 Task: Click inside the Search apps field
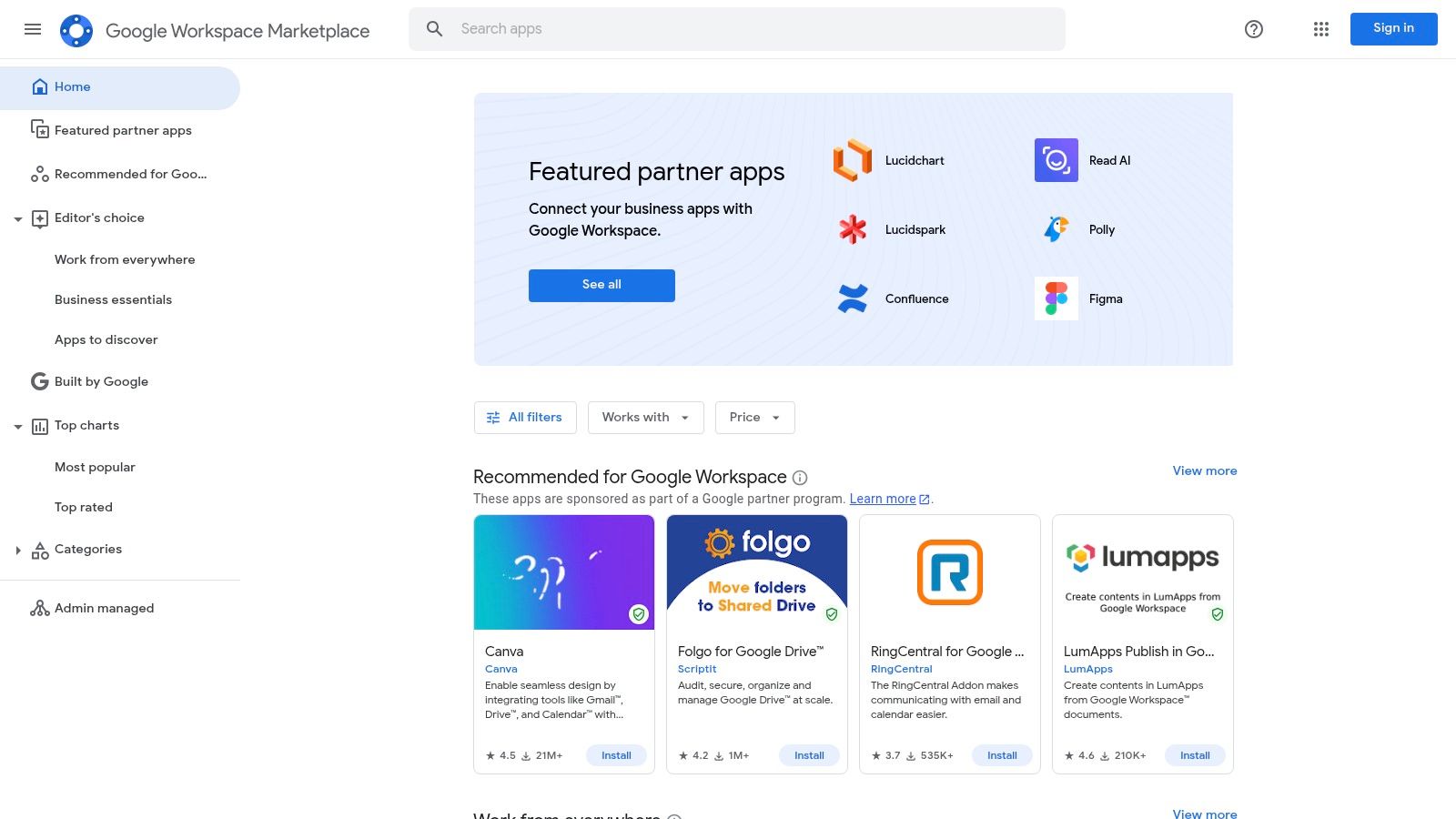pyautogui.click(x=637, y=28)
